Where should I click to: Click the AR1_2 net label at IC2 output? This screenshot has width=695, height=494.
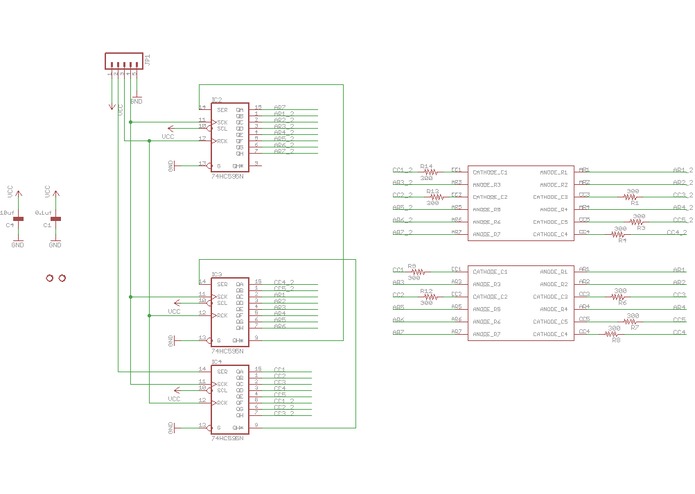tap(284, 114)
